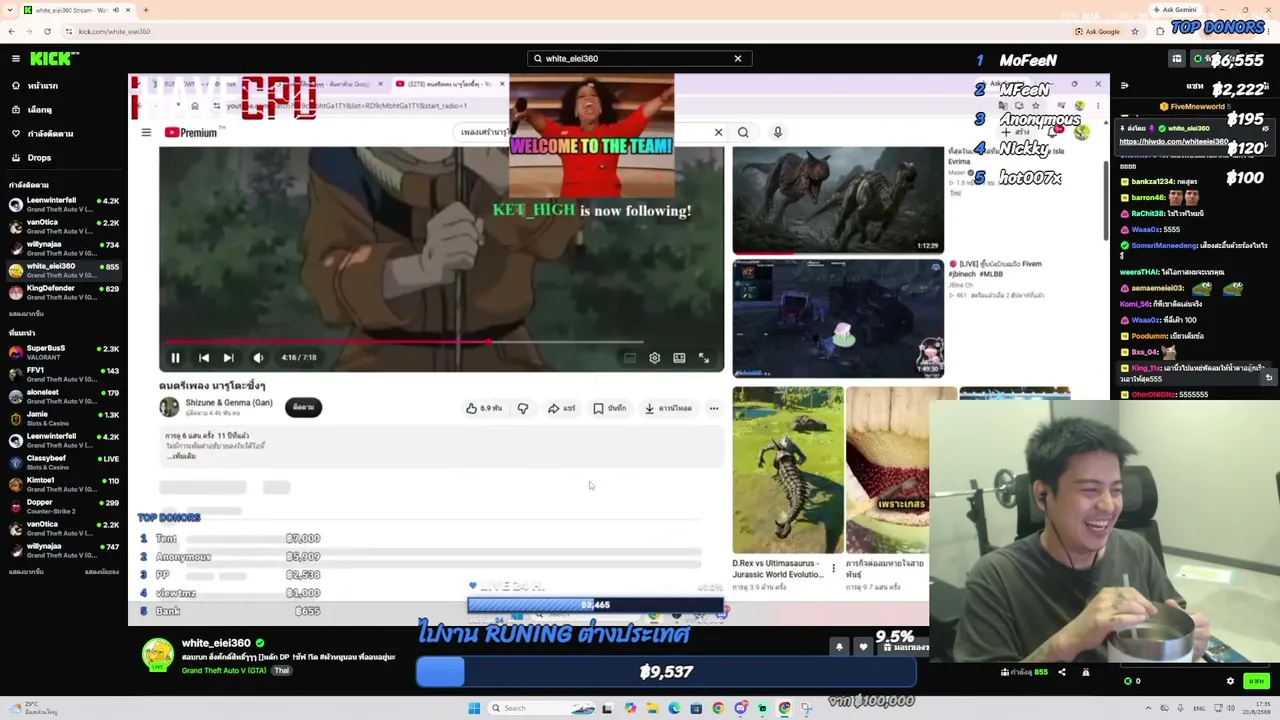The width and height of the screenshot is (1280, 720).
Task: Open FFV1 channel in recommended list
Action: tap(64, 374)
